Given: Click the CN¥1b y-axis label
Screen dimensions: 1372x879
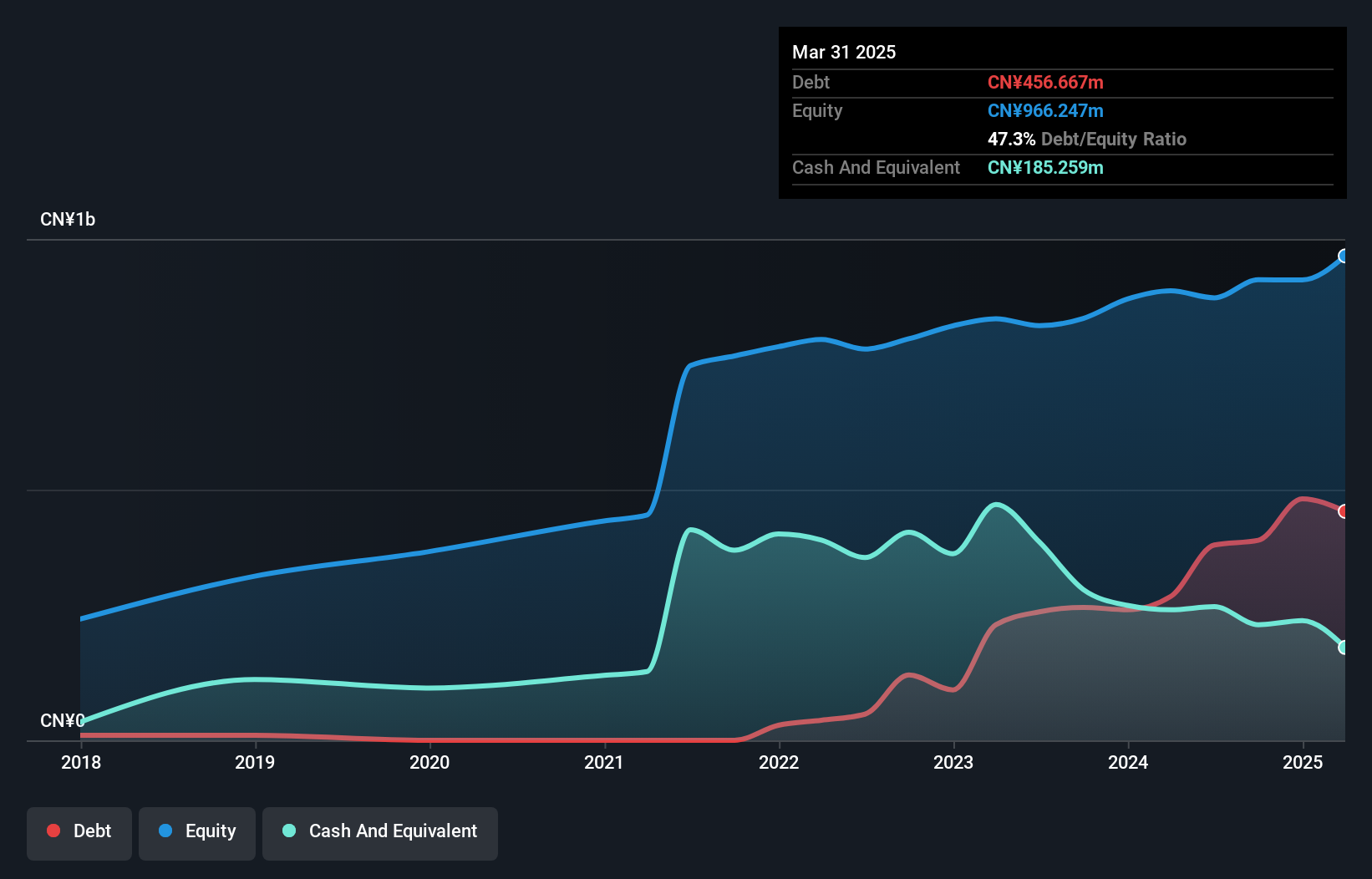Looking at the screenshot, I should pos(68,219).
